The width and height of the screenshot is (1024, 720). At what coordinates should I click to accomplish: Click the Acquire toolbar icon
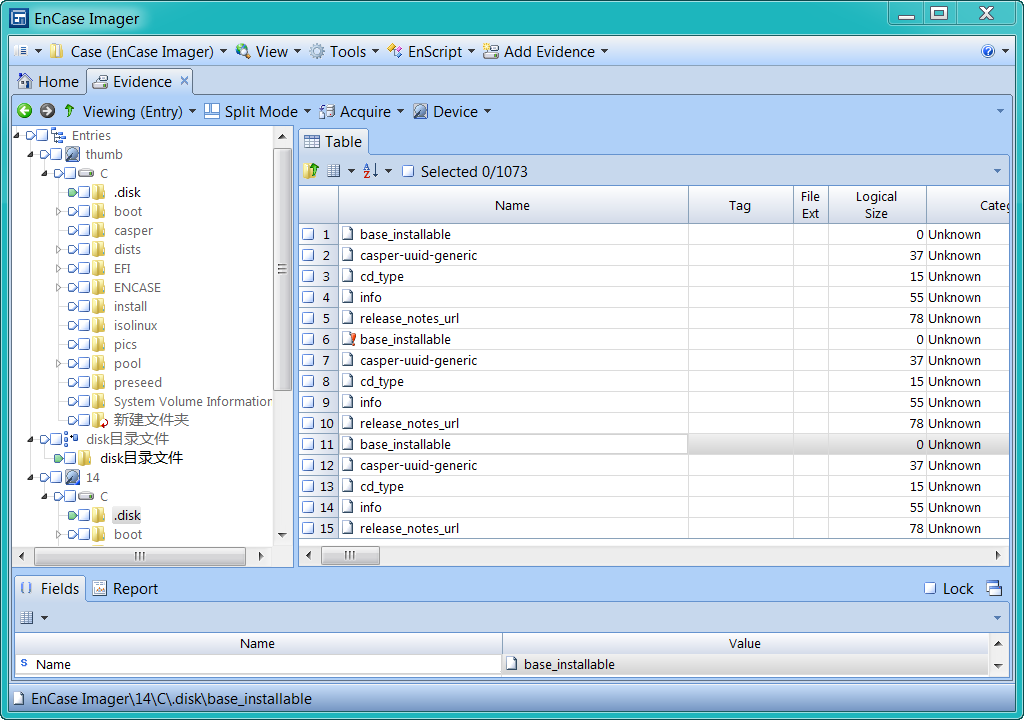[327, 111]
